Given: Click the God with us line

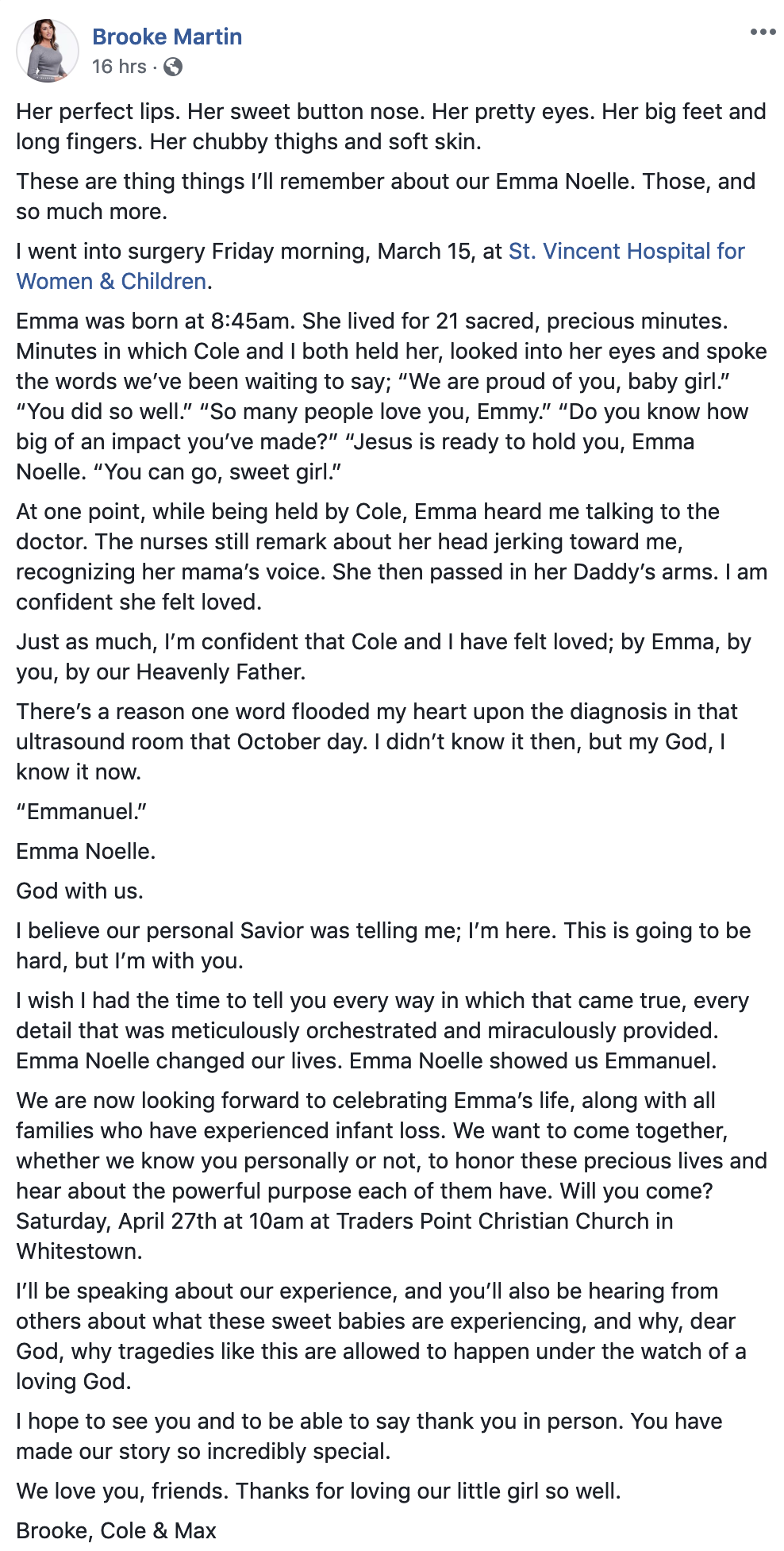Looking at the screenshot, I should 80,891.
